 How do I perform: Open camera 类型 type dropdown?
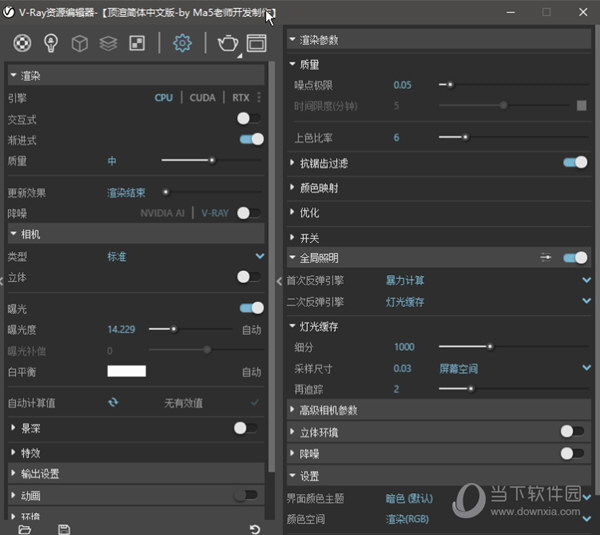pos(260,256)
